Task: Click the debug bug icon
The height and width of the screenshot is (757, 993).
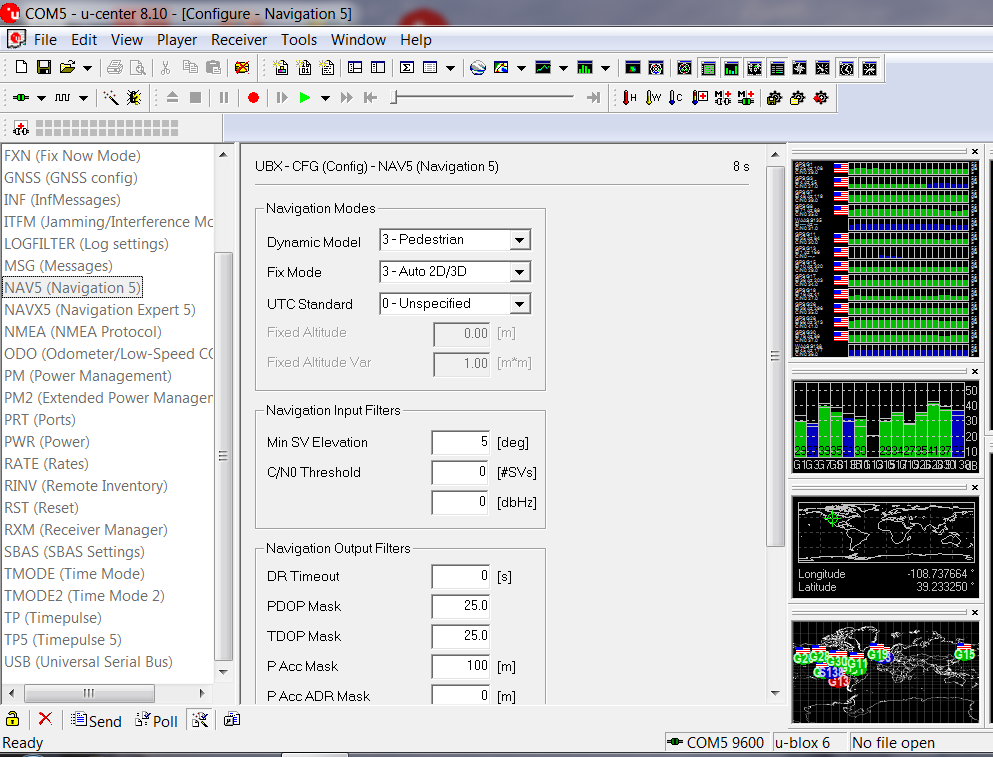Action: point(133,98)
